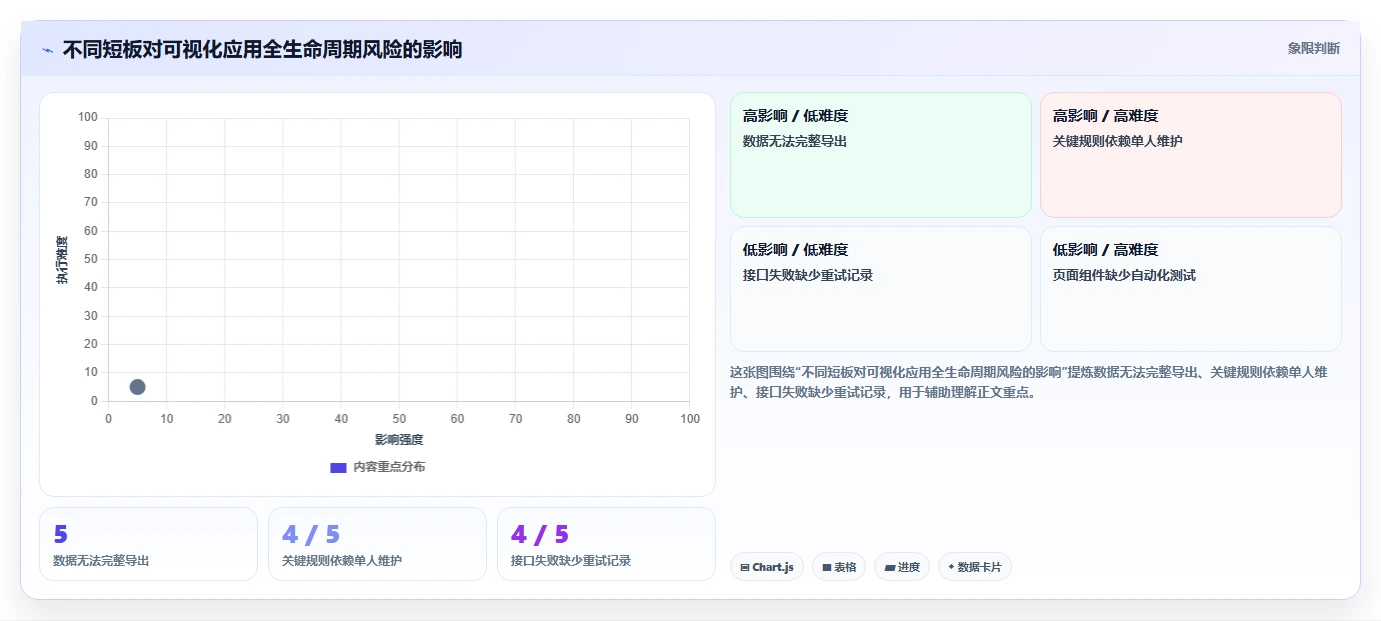Viewport: 1381px width, 621px height.
Task: Click the icon inside the 进度 chip
Action: [x=890, y=567]
